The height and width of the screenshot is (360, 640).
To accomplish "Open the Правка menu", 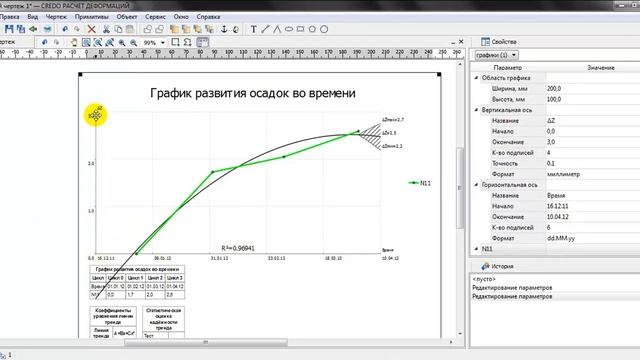I will pyautogui.click(x=9, y=17).
